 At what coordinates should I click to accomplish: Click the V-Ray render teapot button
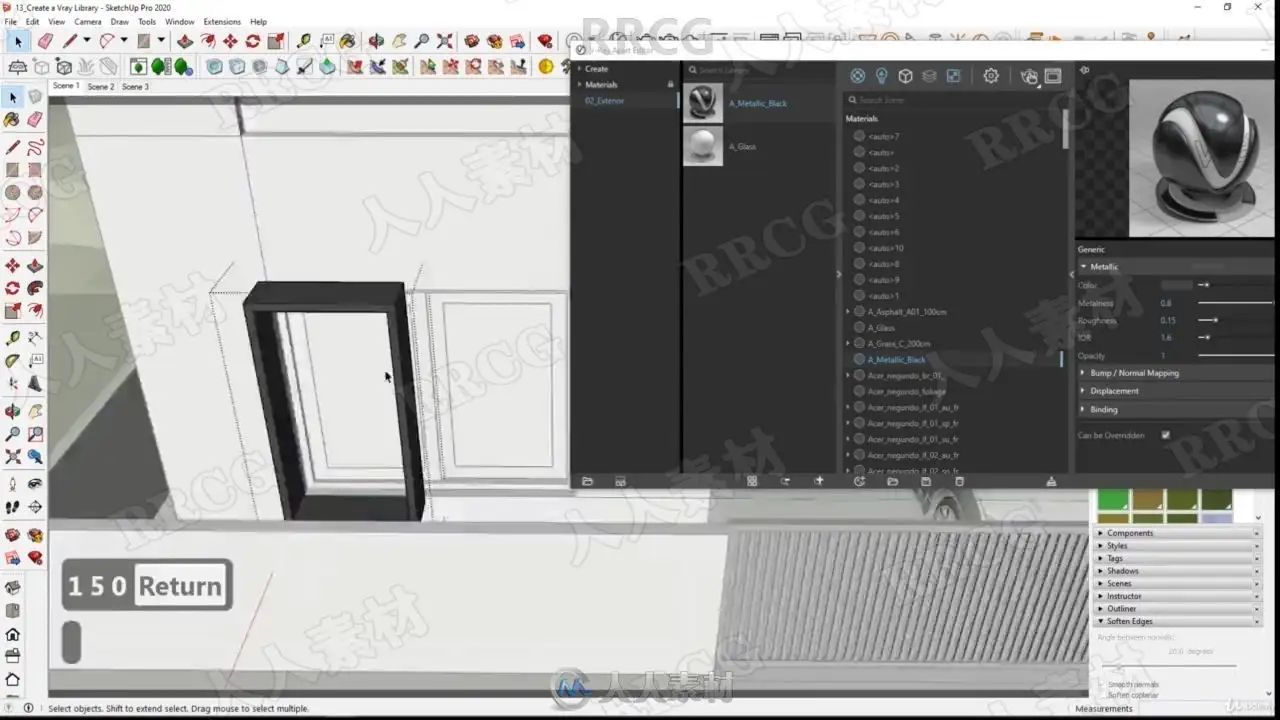pos(1029,76)
